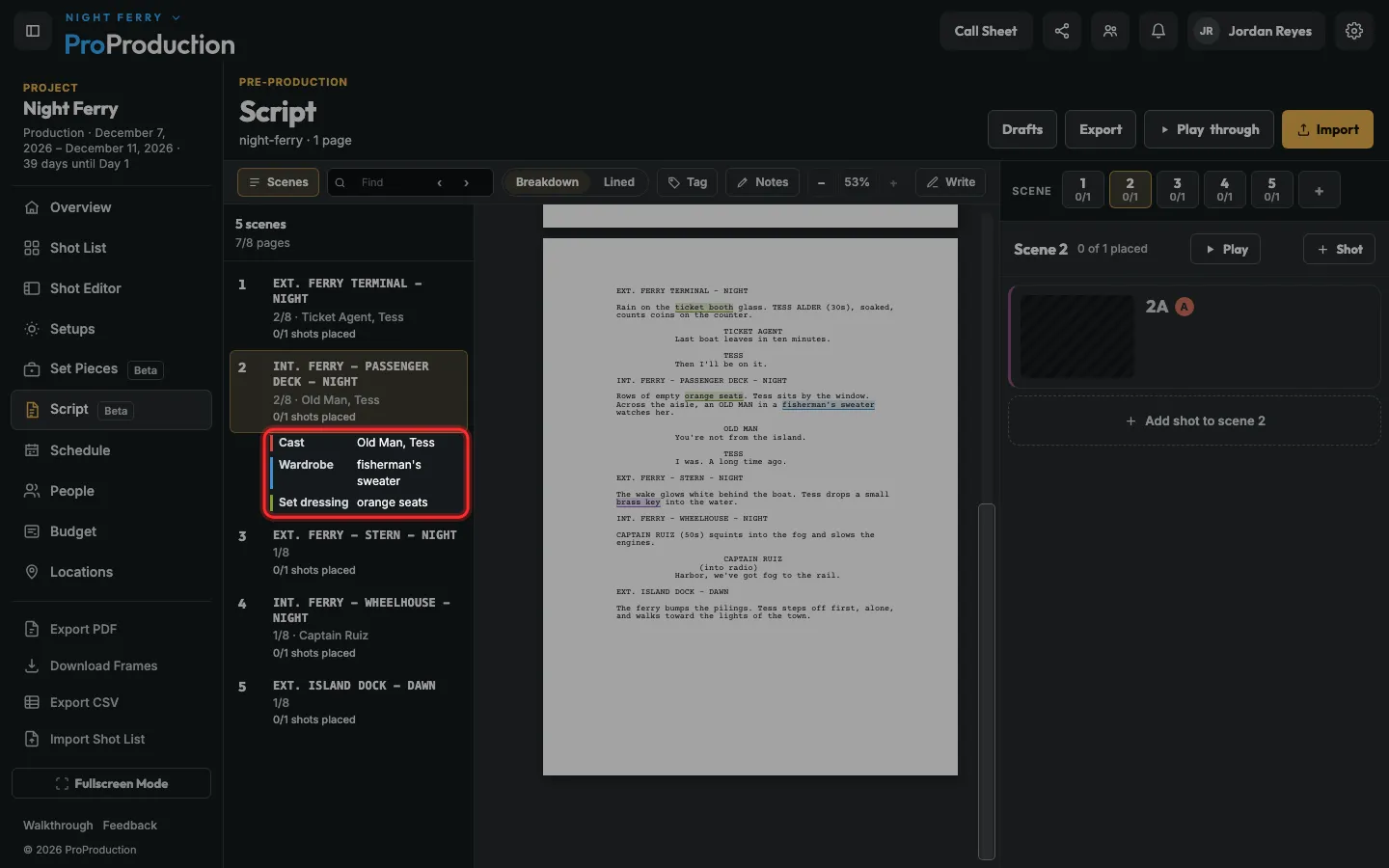Toggle Write mode
The width and height of the screenshot is (1389, 868).
(x=950, y=182)
